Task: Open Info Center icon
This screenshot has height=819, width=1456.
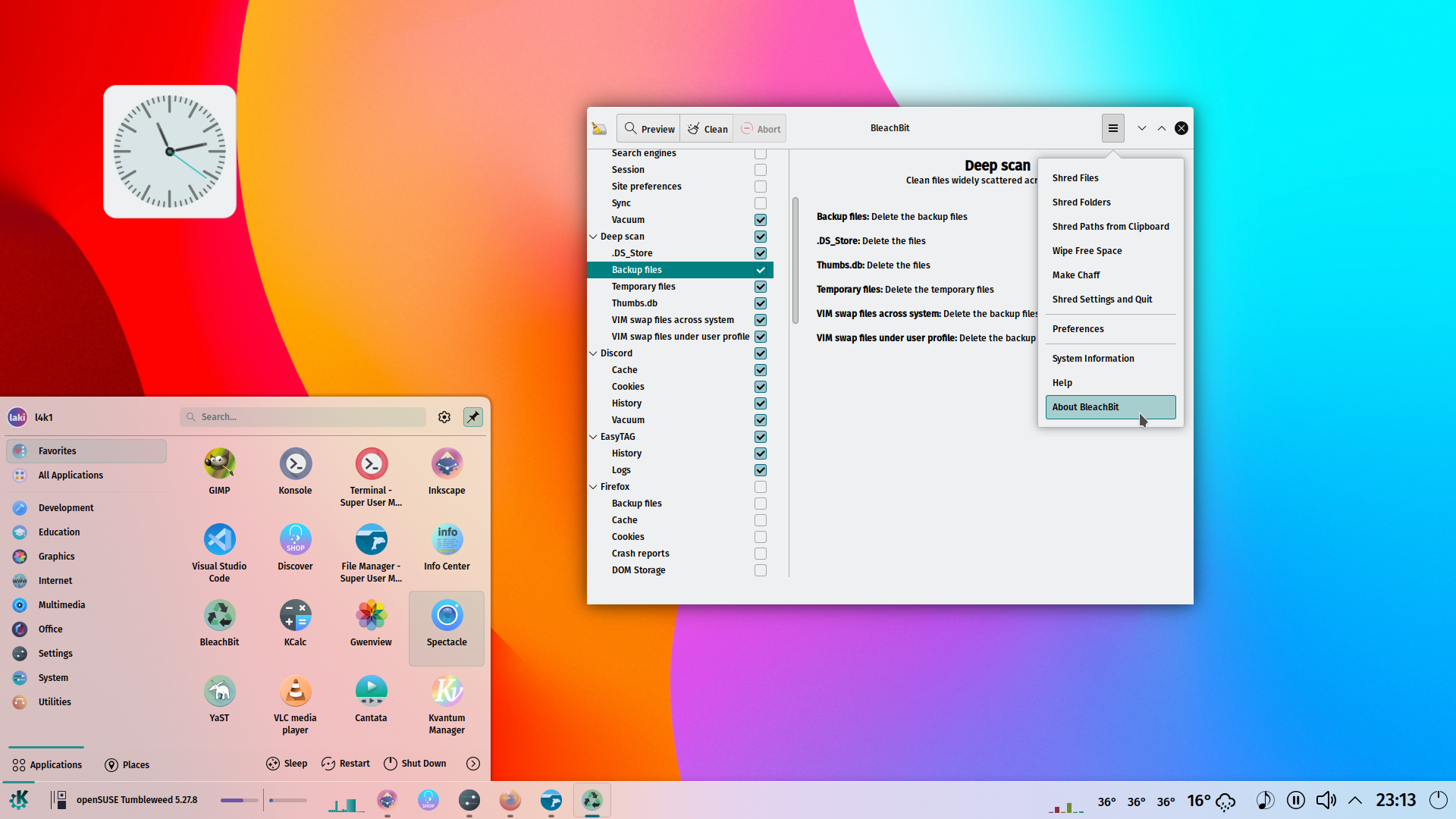Action: pyautogui.click(x=447, y=548)
